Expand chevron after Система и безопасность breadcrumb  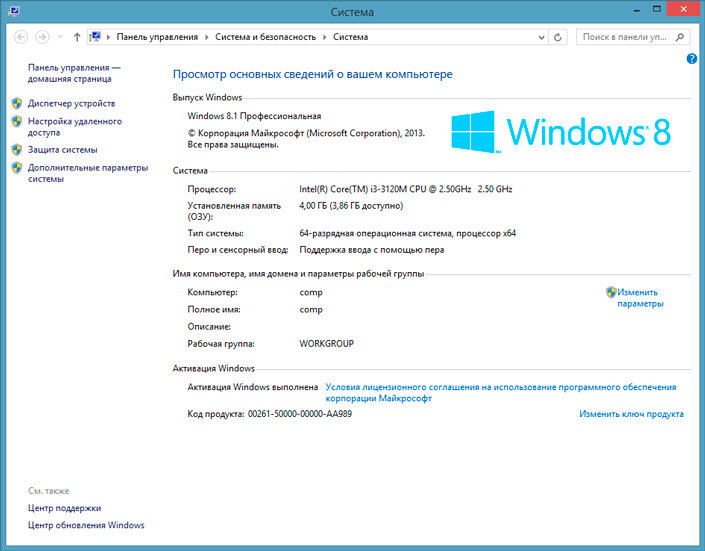coord(324,37)
